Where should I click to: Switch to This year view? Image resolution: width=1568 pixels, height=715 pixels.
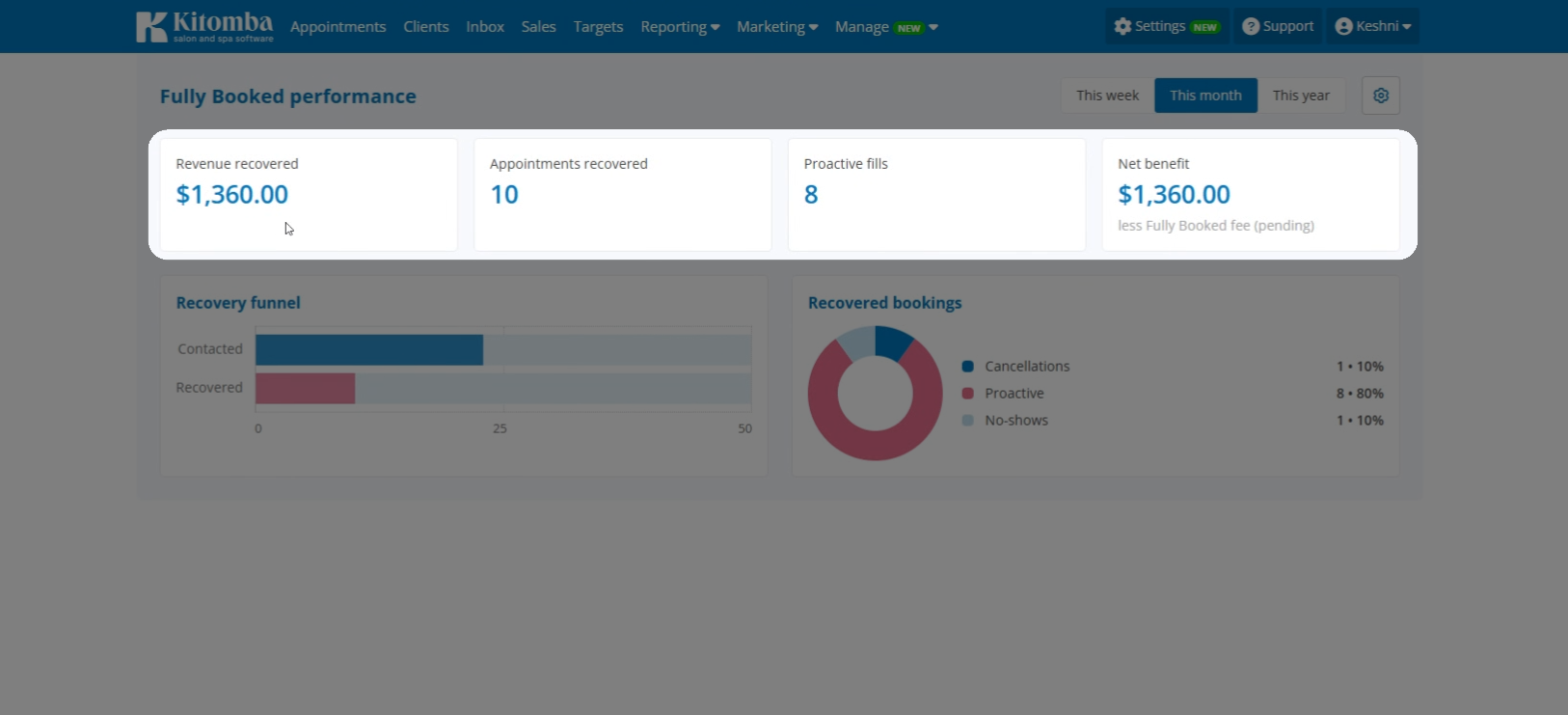tap(1301, 96)
